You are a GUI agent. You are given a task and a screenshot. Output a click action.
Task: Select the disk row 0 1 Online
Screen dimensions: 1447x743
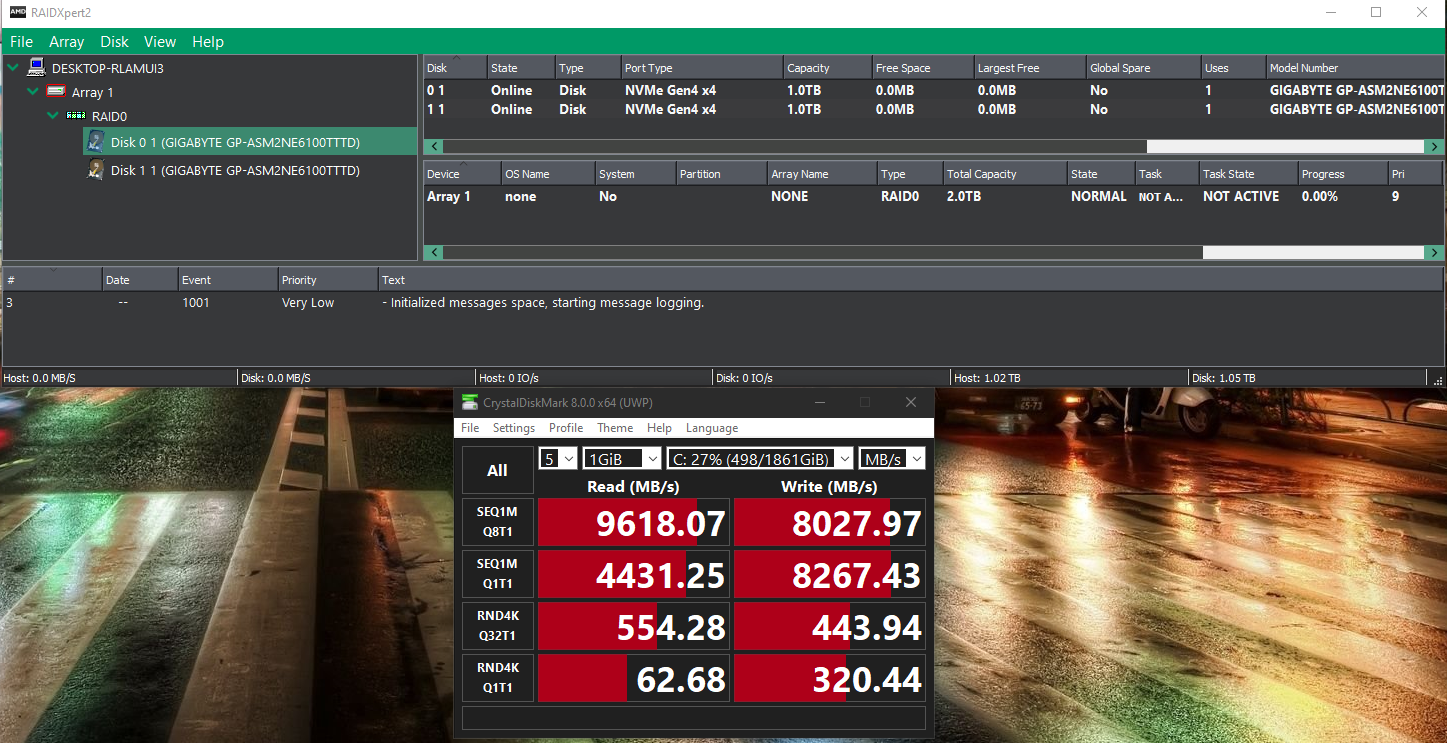click(934, 90)
